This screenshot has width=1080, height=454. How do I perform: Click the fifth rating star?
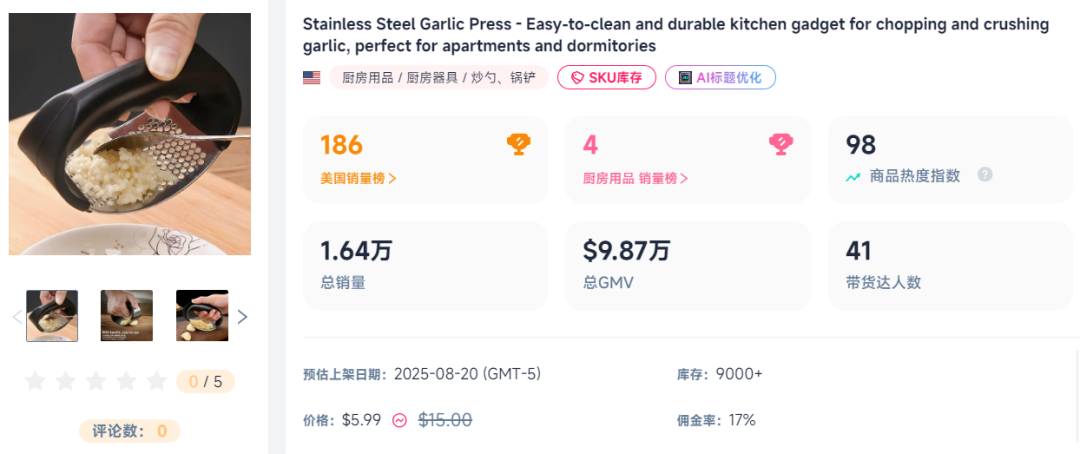click(157, 381)
